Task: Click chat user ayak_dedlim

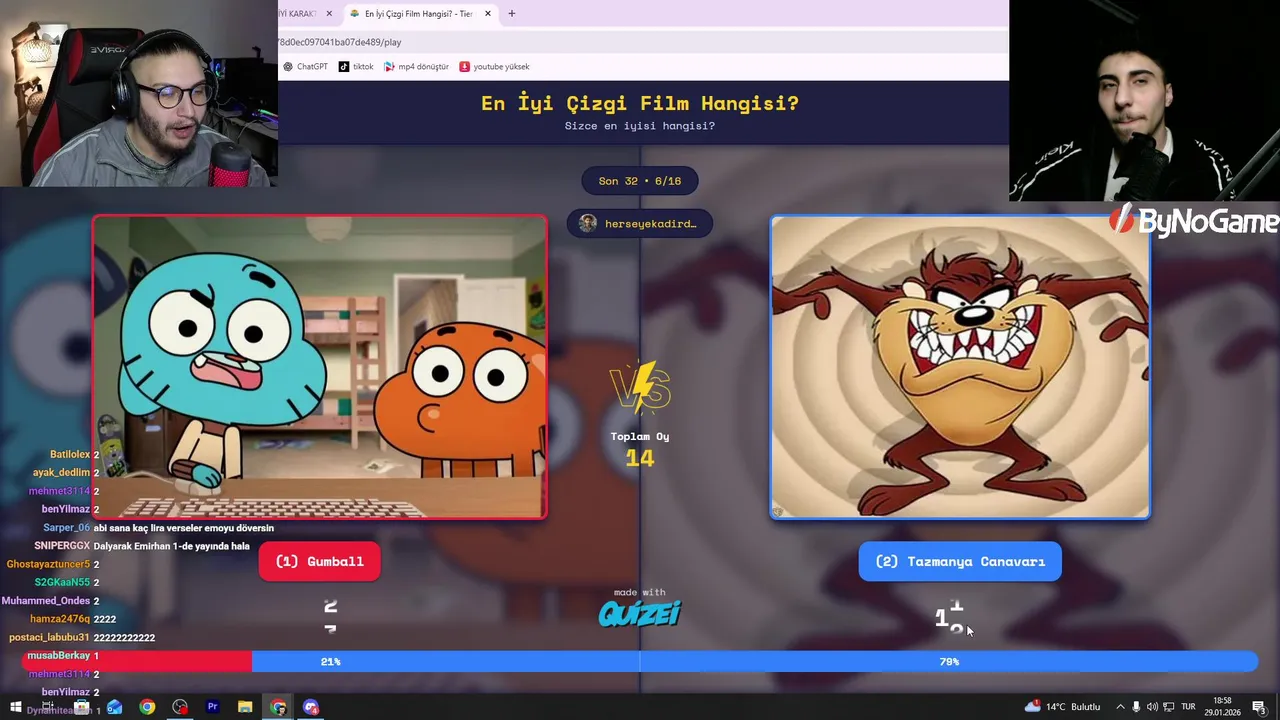Action: click(x=62, y=473)
